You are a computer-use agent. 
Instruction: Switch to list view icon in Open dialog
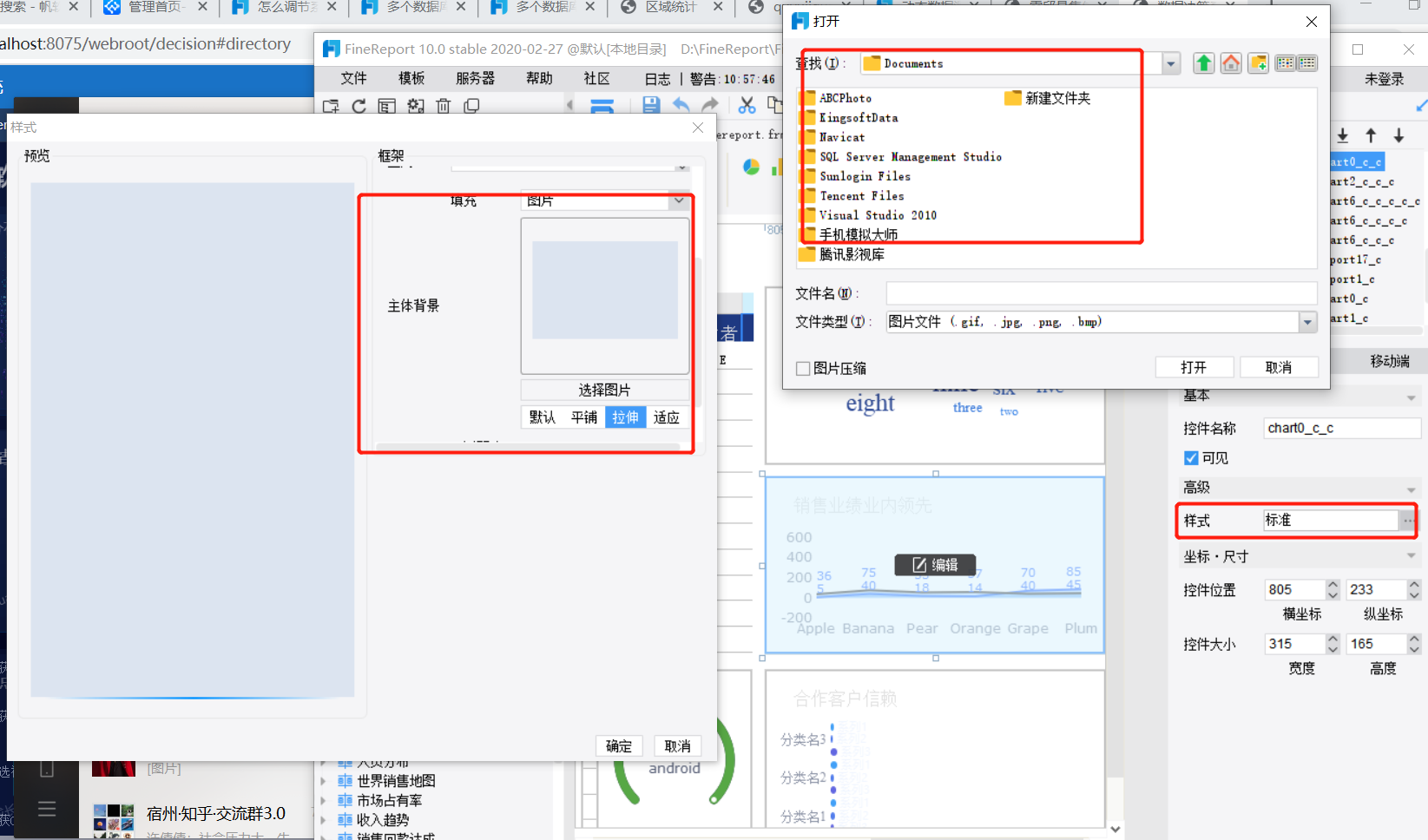point(1286,62)
